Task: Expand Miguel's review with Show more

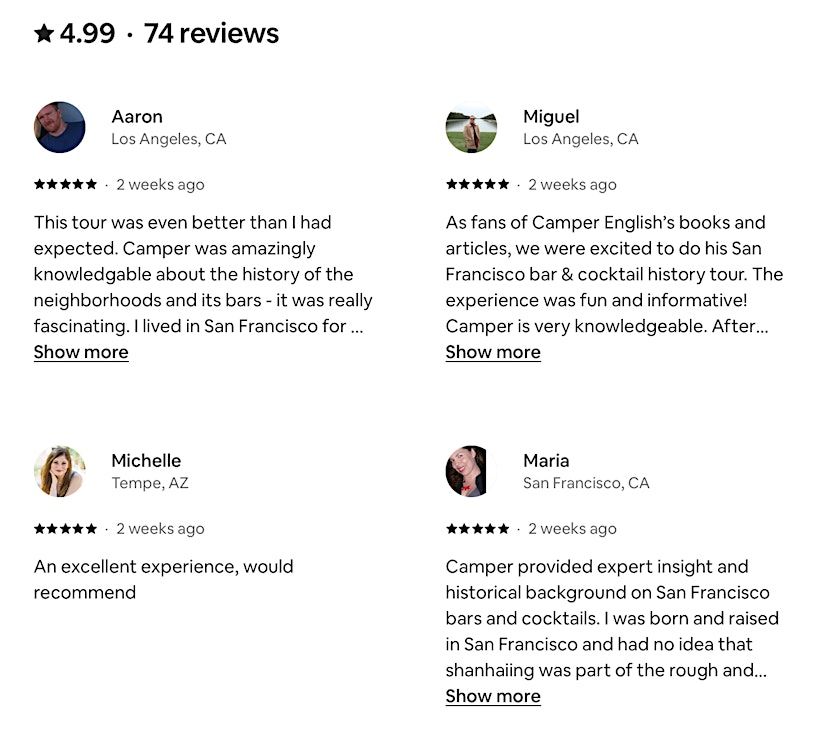Action: click(x=493, y=352)
